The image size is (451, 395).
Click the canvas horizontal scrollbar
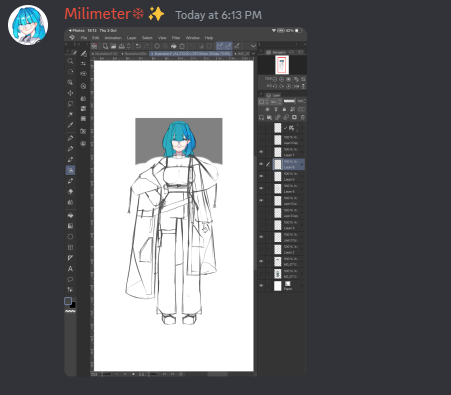(218, 374)
